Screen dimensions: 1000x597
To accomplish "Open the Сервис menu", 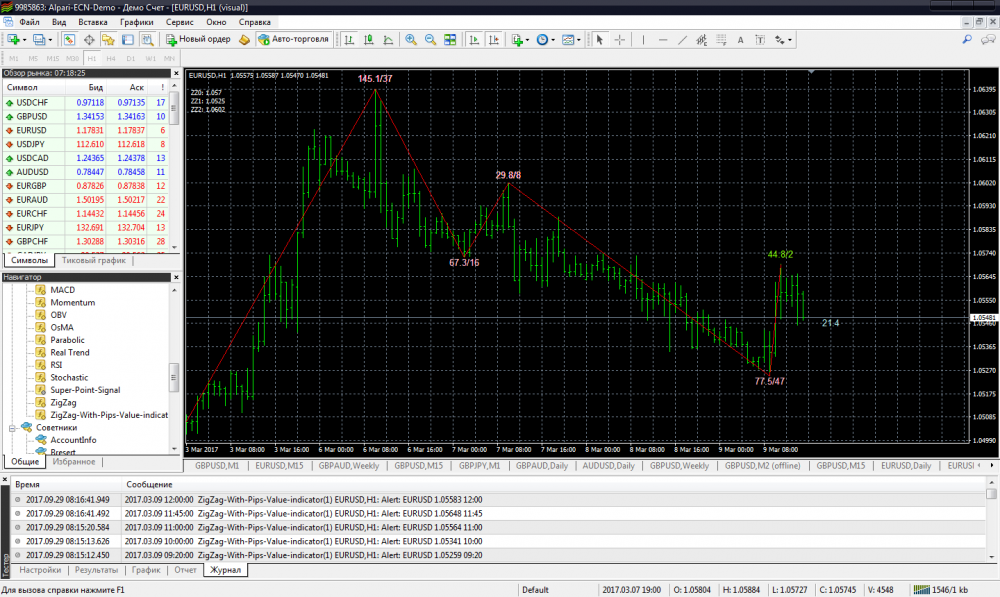I will [x=180, y=21].
